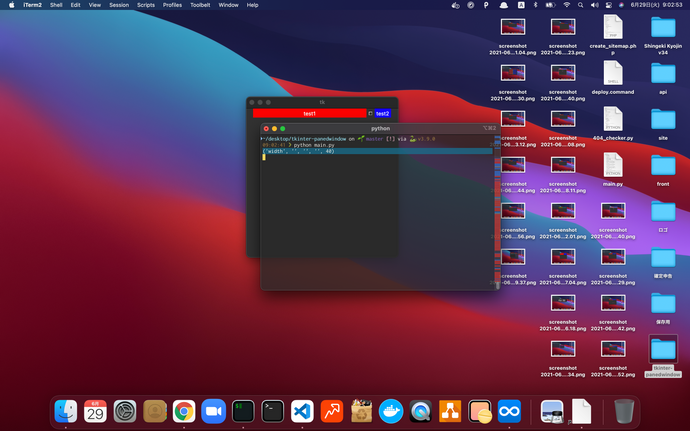
Task: Open the Preview icon in Dock
Action: pos(552,411)
